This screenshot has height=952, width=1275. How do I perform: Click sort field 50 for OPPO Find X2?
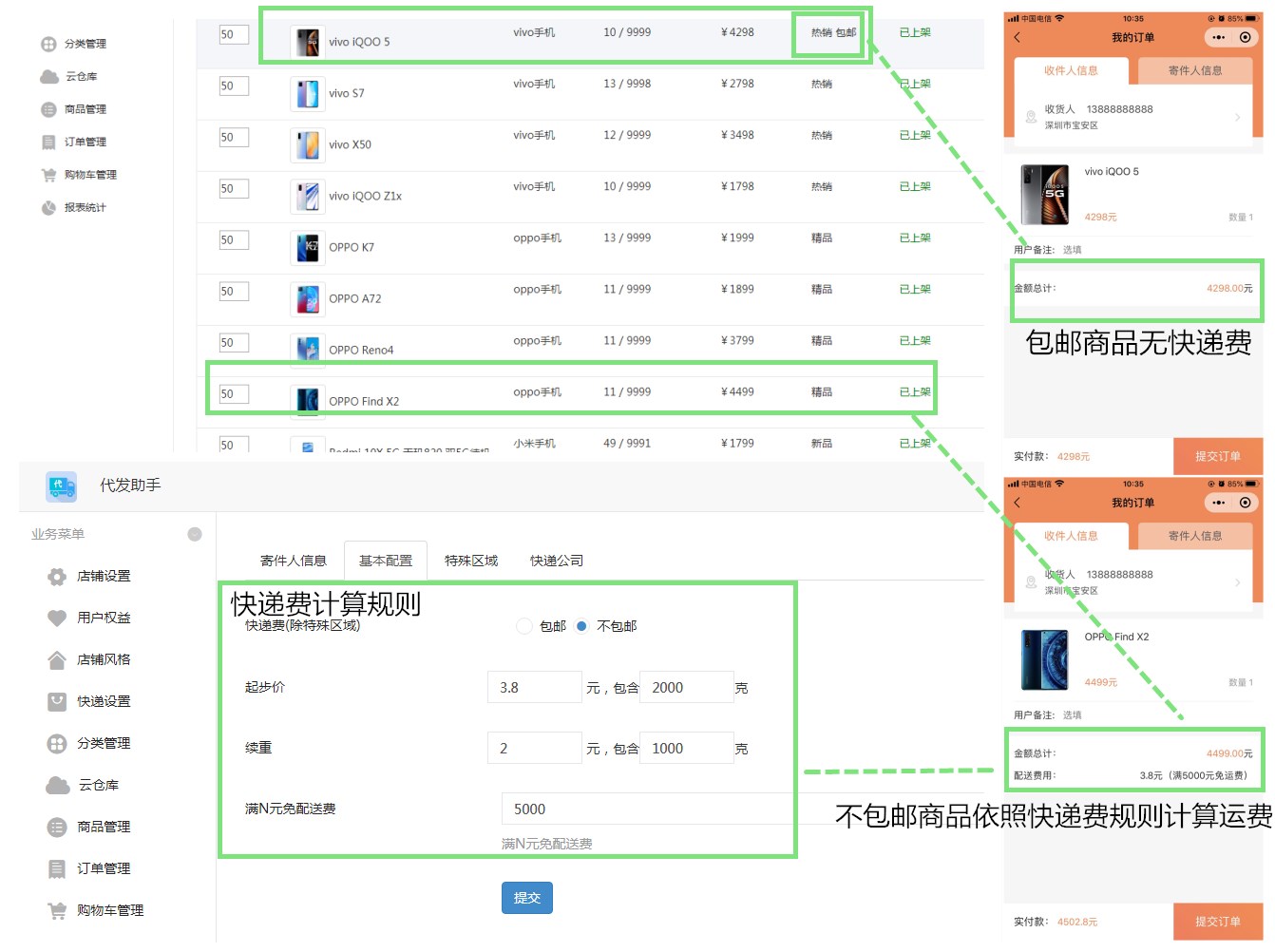pos(234,394)
